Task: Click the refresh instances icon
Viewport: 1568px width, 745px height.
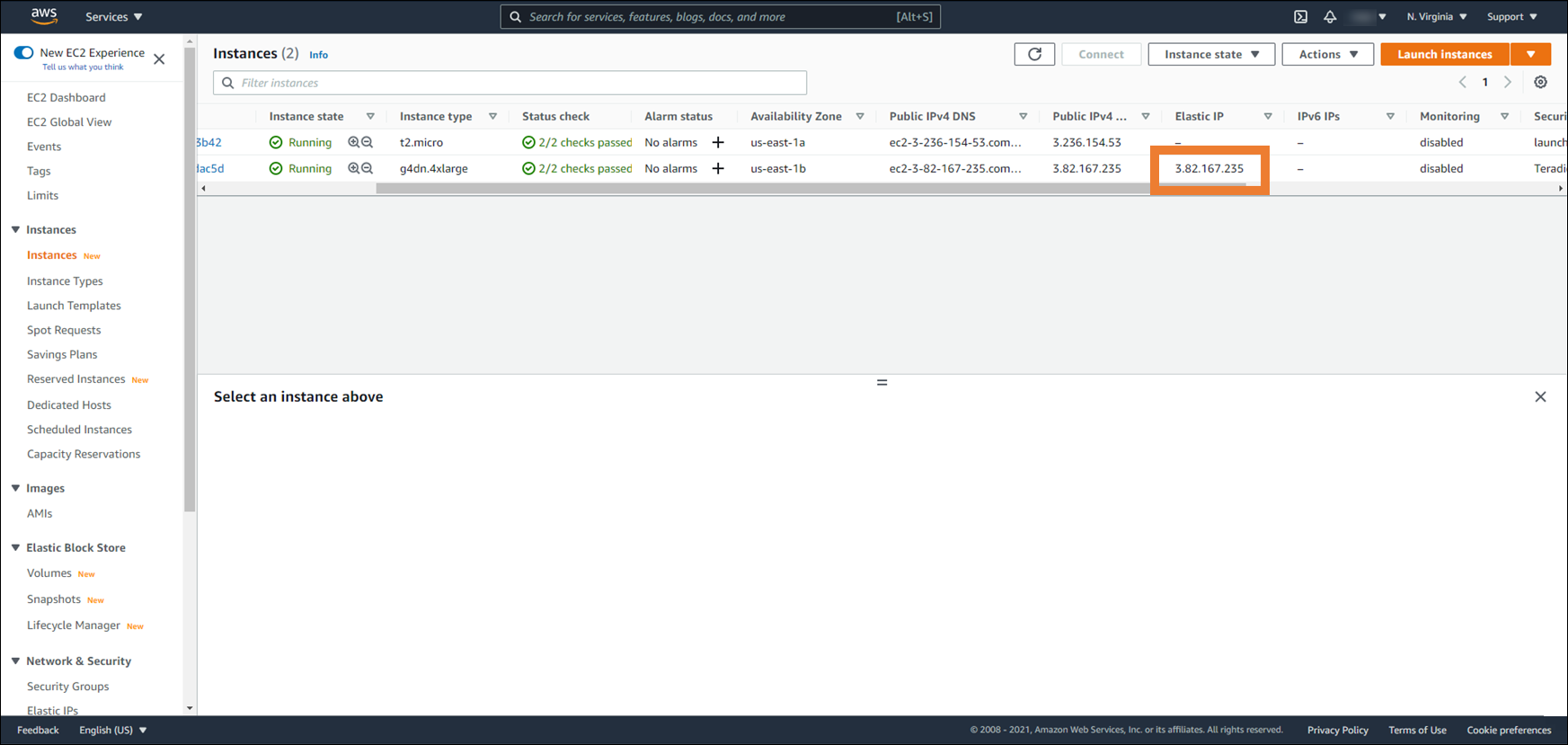Action: 1034,54
